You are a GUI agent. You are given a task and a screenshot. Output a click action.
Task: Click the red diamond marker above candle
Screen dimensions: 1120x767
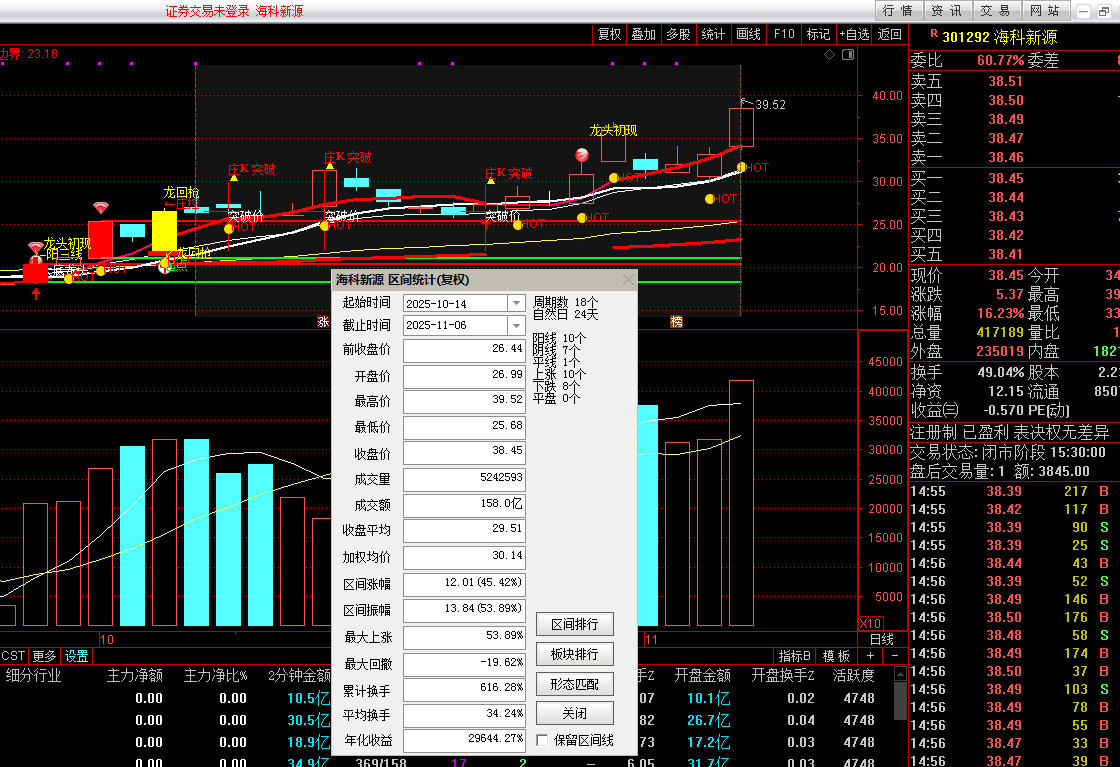pos(100,207)
